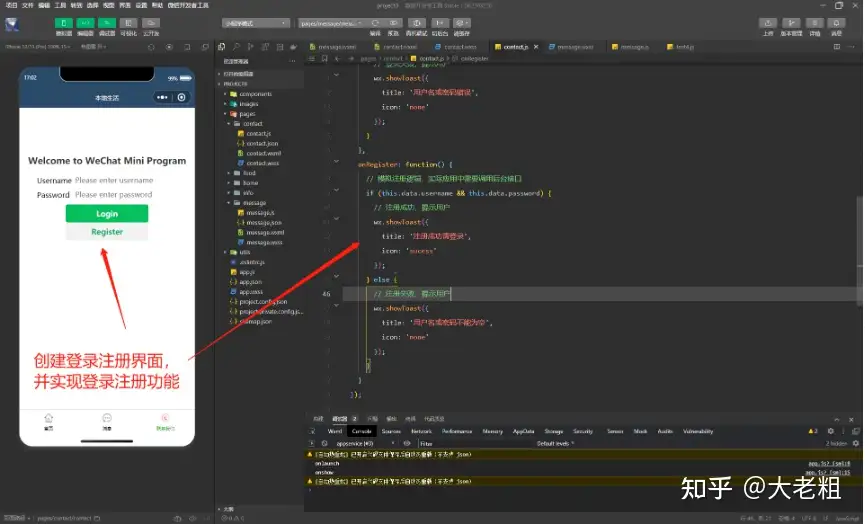Toggle the Debugger panel button
865x524 pixels.
(x=106, y=23)
